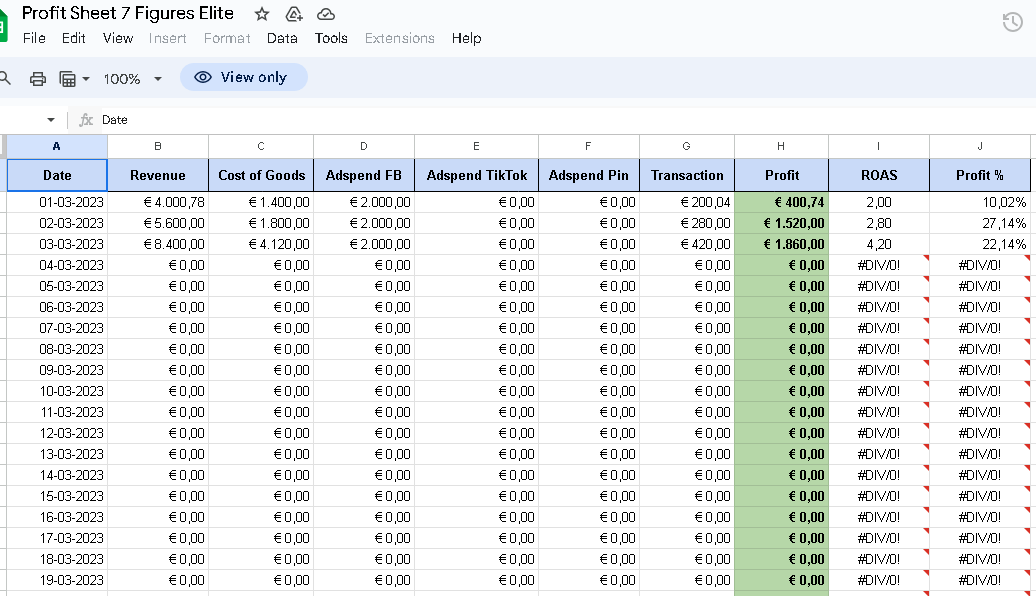
Task: Select the green Profit cell showing € 1.860,00
Action: click(781, 244)
